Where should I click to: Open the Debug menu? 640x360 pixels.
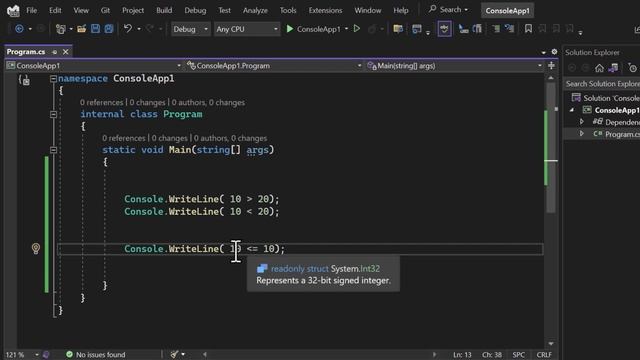[x=195, y=10]
